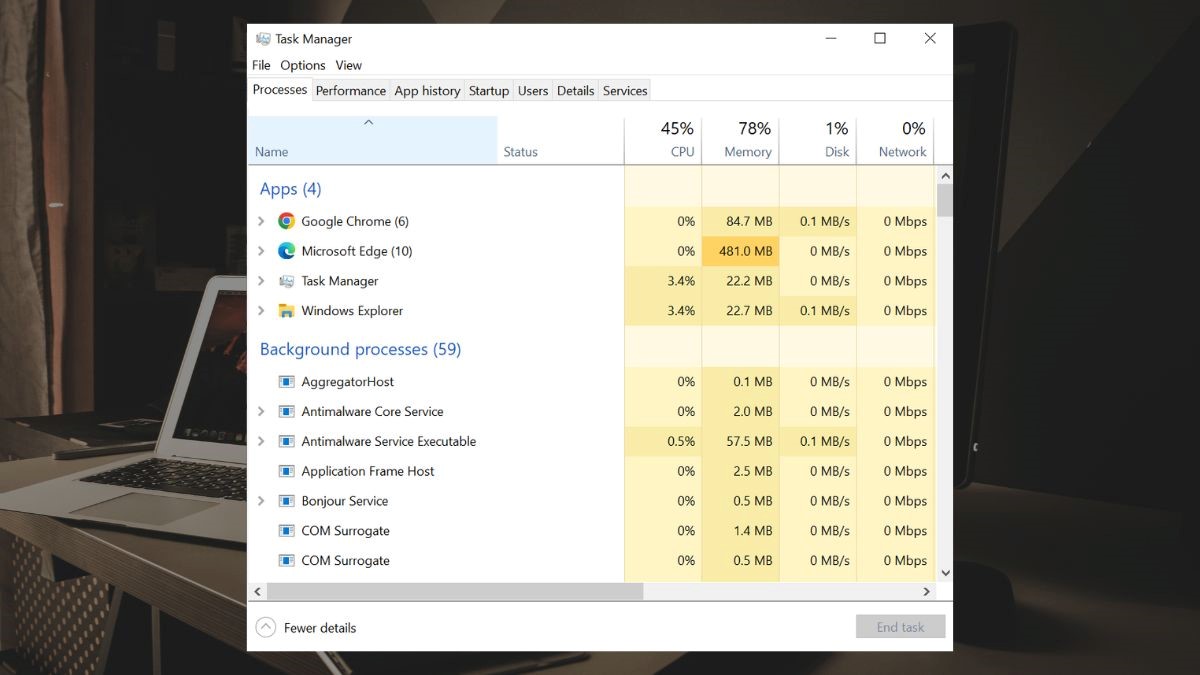This screenshot has height=675, width=1200.
Task: Click the Task Manager row icon
Action: [287, 281]
